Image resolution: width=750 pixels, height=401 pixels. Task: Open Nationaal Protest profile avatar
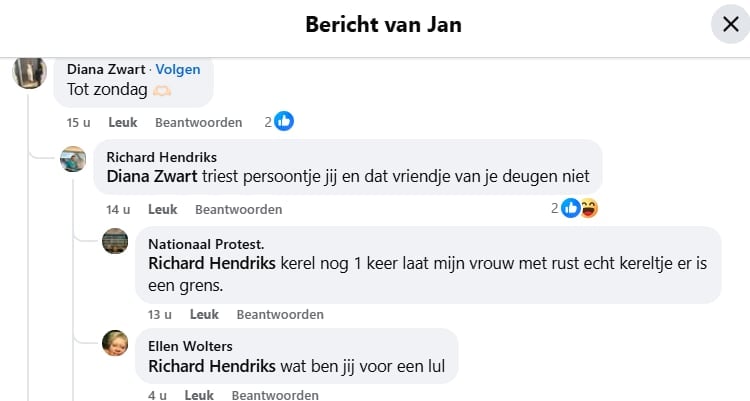(115, 241)
